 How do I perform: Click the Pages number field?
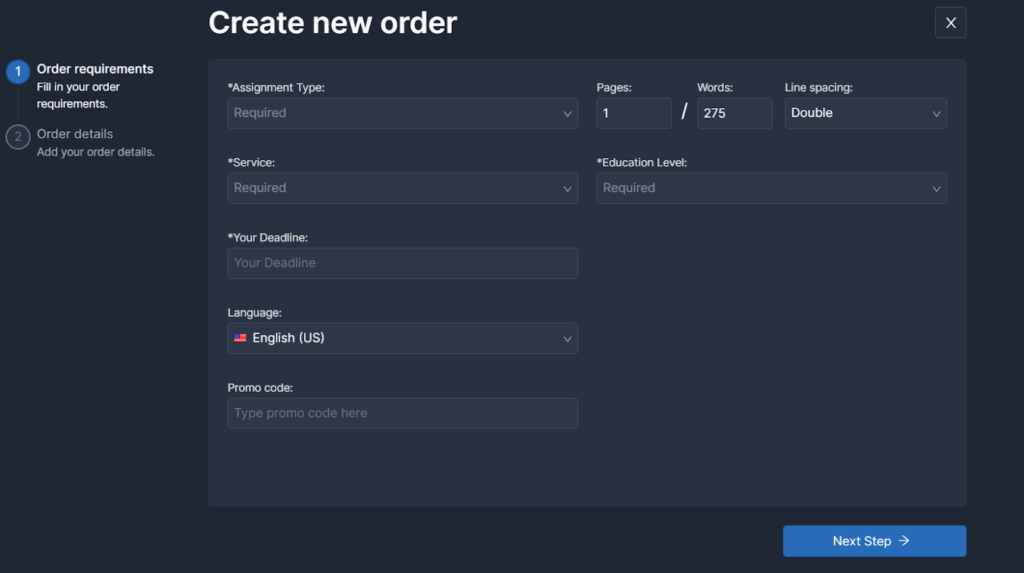click(633, 113)
